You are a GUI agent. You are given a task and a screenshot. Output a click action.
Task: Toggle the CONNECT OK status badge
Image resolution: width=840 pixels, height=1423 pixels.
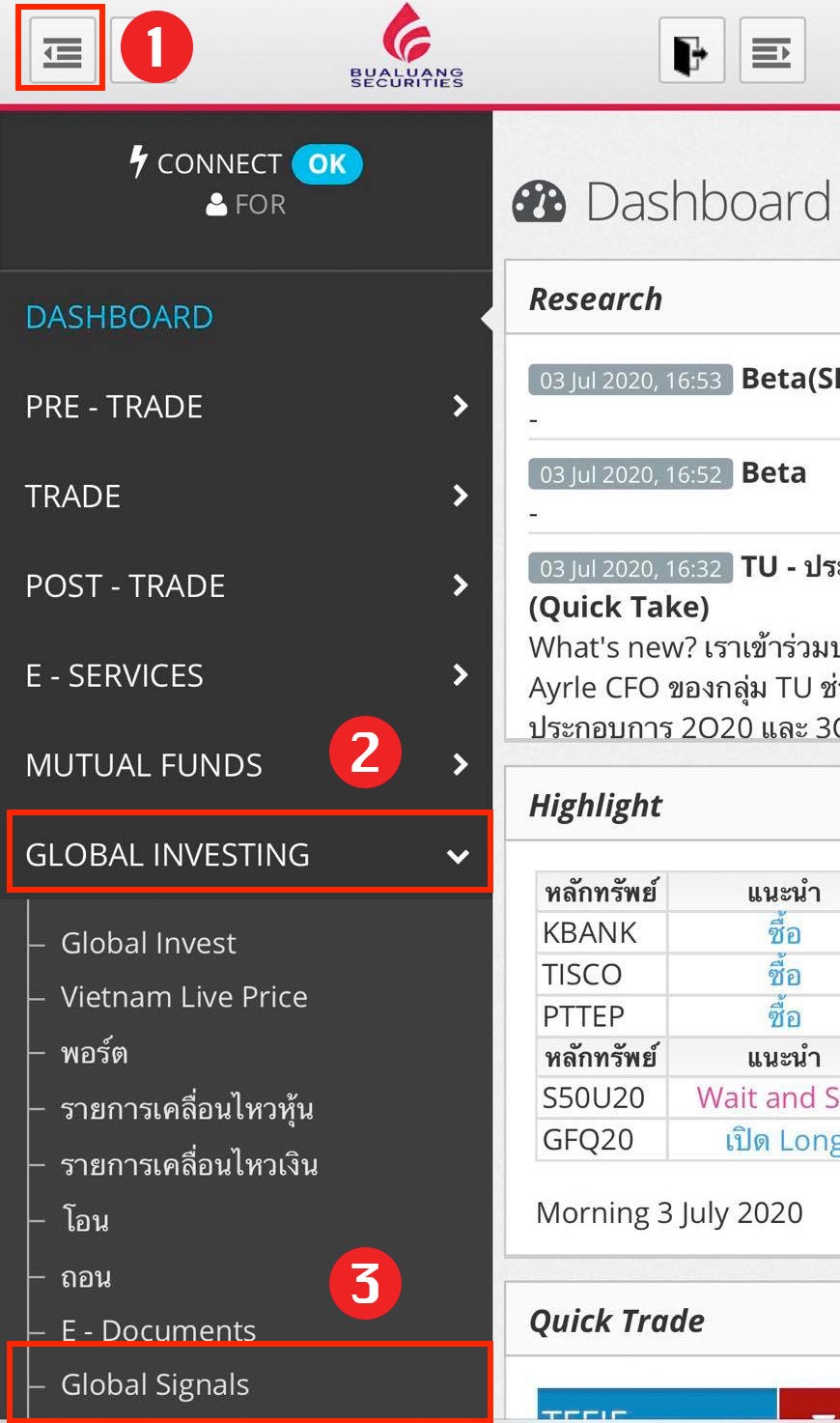tap(327, 164)
